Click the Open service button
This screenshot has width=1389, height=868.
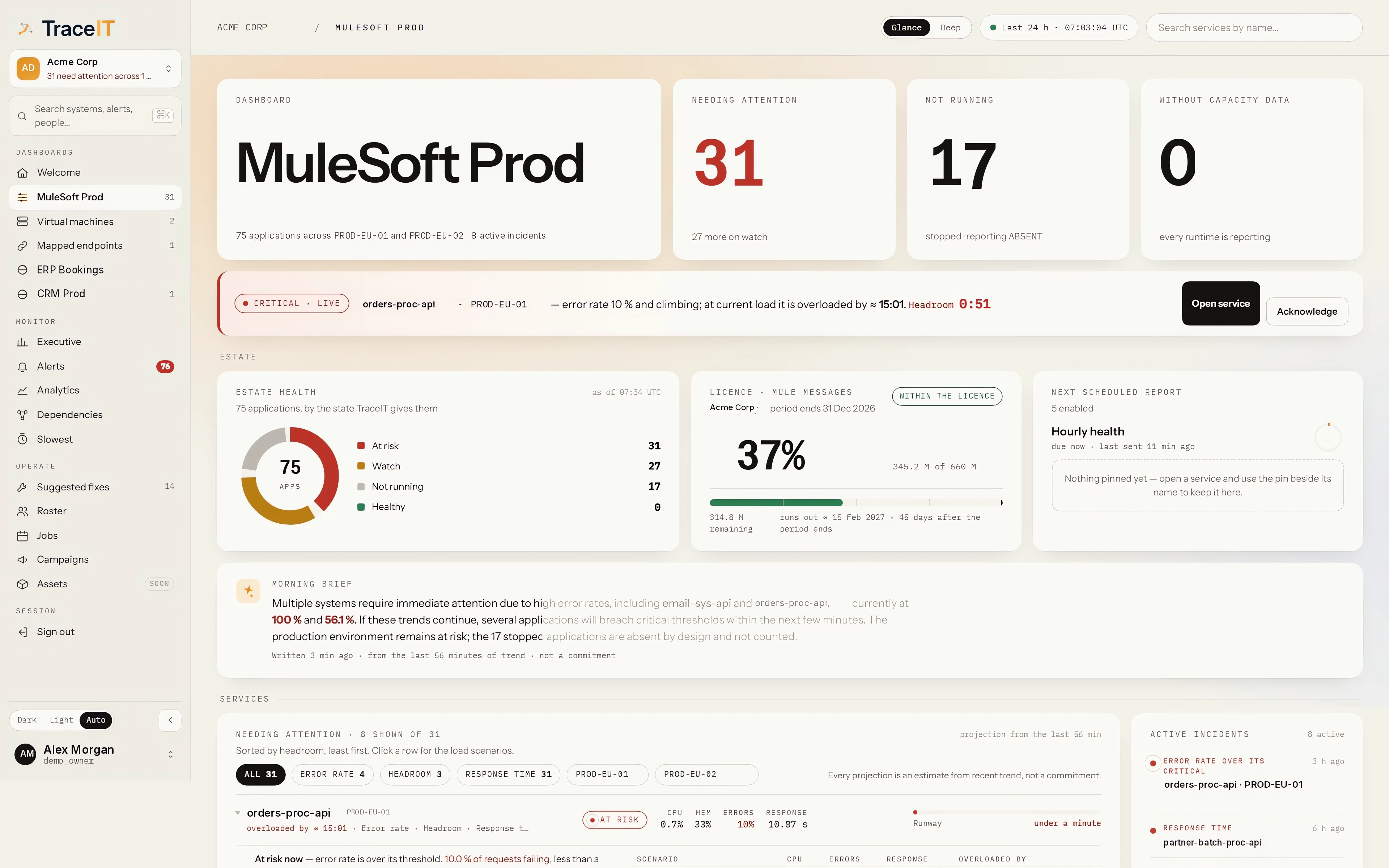click(x=1221, y=304)
